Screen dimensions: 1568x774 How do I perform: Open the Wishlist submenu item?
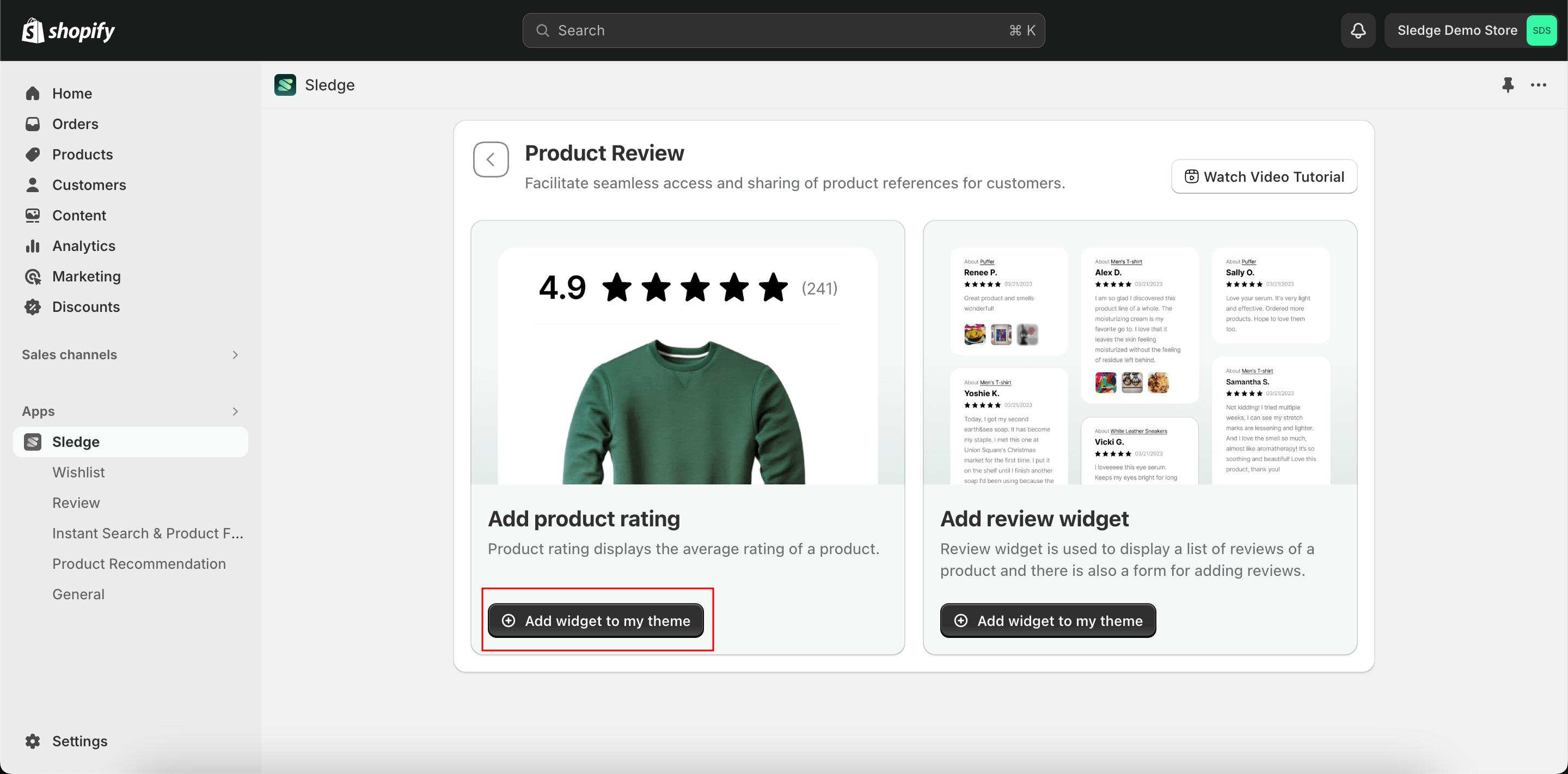point(78,472)
